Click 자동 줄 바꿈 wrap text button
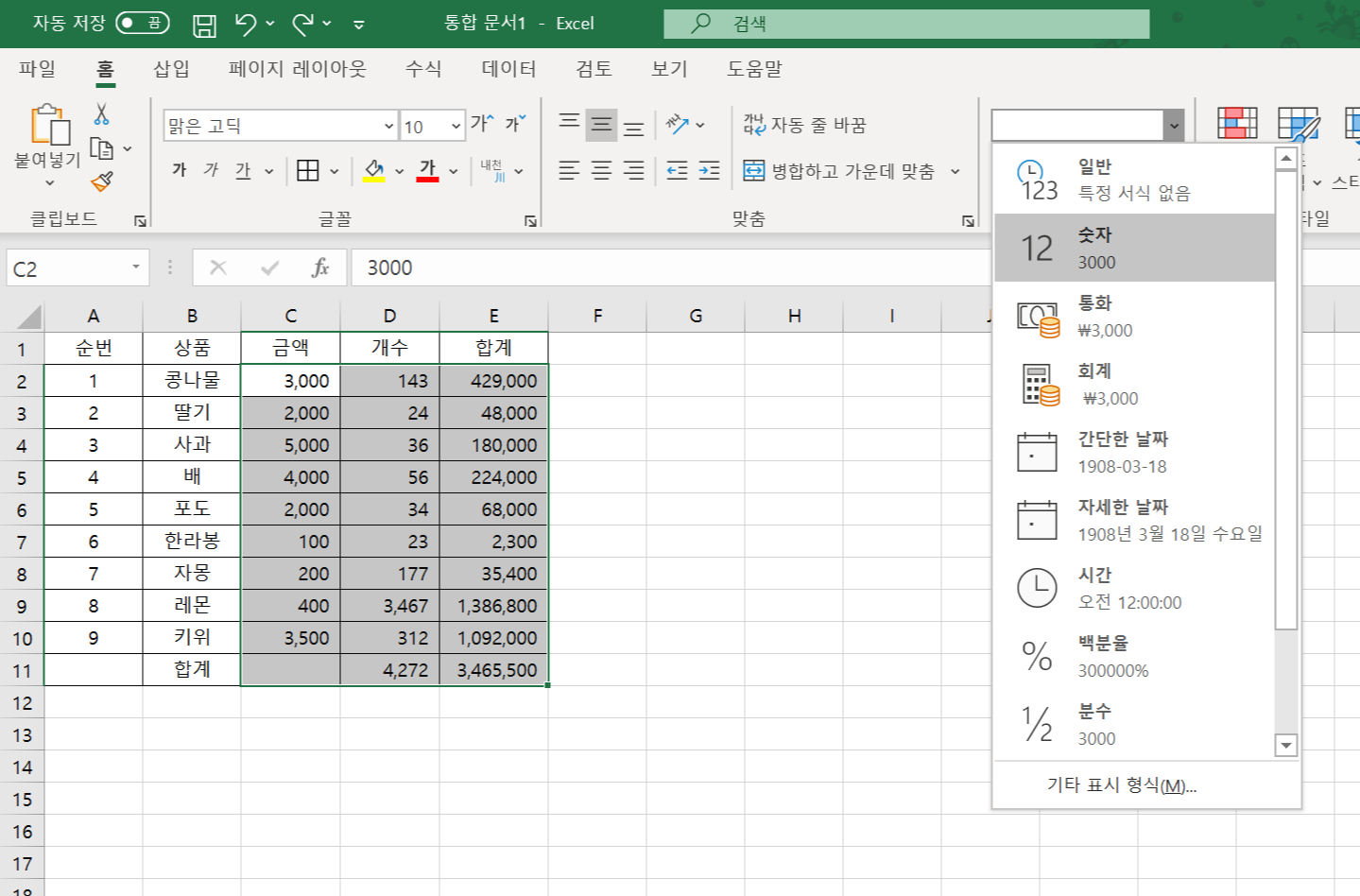Viewport: 1360px width, 896px height. (805, 125)
